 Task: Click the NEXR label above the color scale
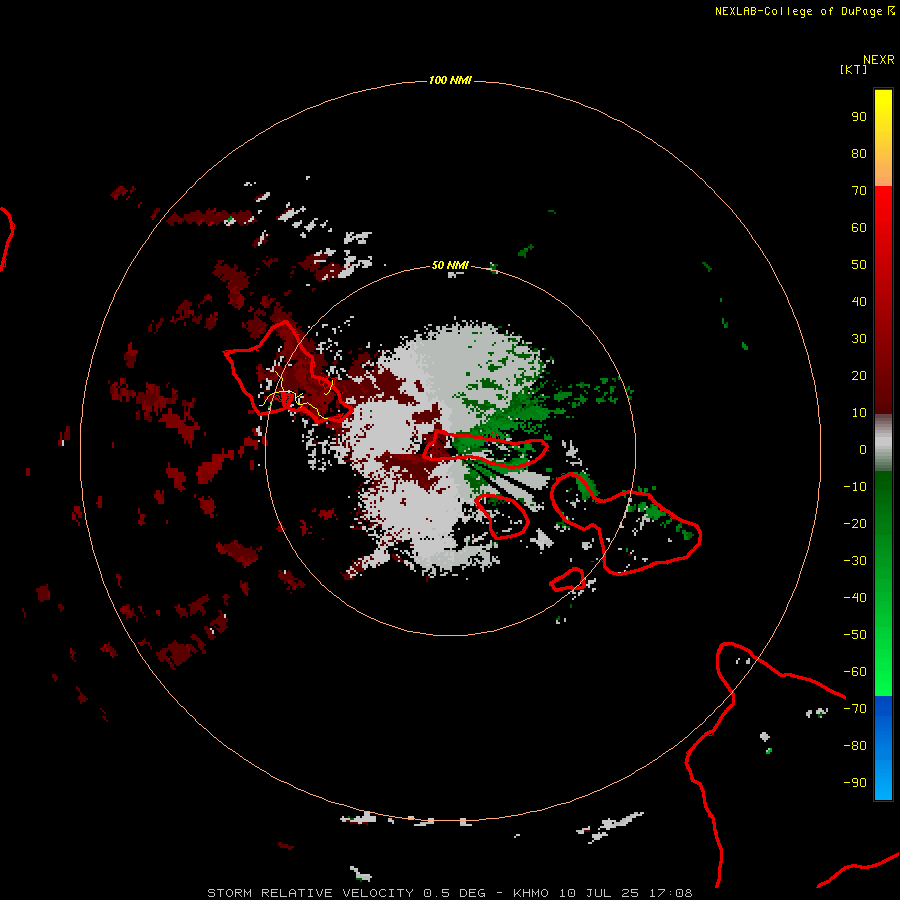pyautogui.click(x=878, y=60)
